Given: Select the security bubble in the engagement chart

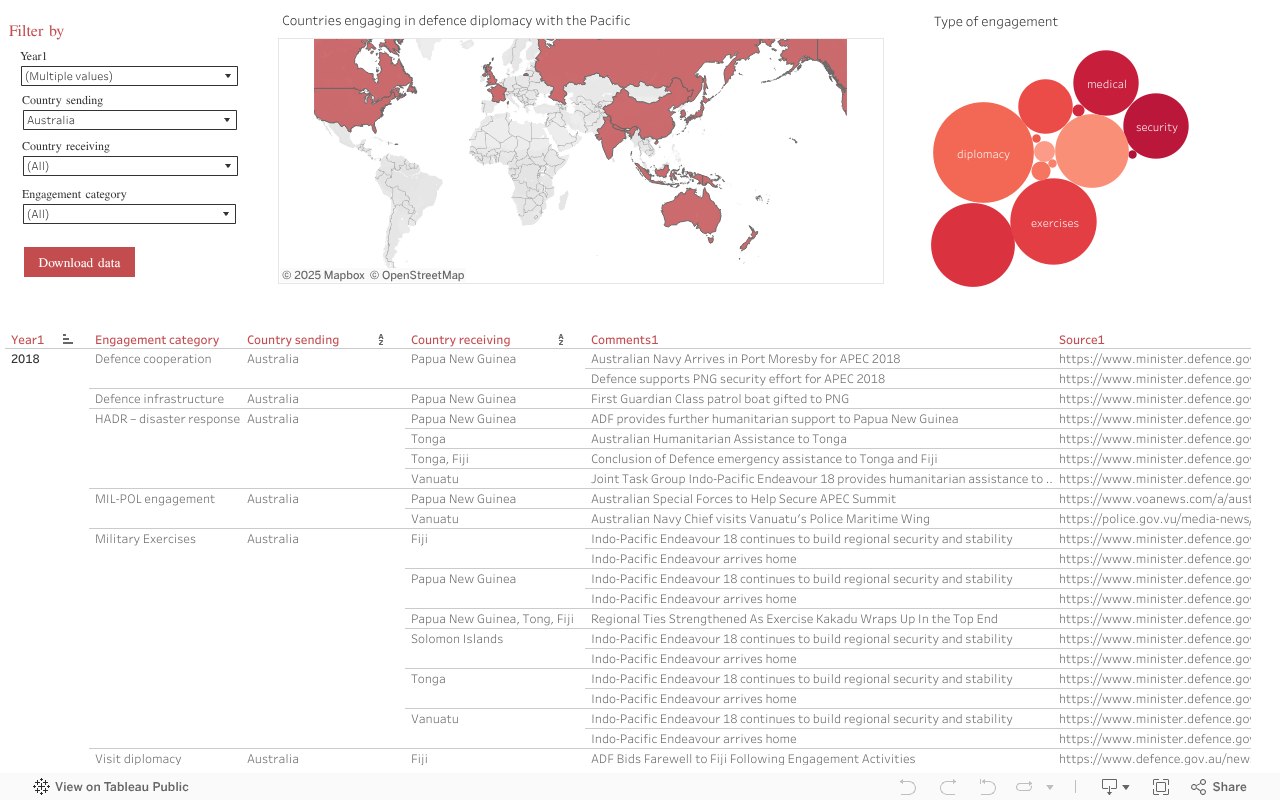Looking at the screenshot, I should [x=1156, y=127].
